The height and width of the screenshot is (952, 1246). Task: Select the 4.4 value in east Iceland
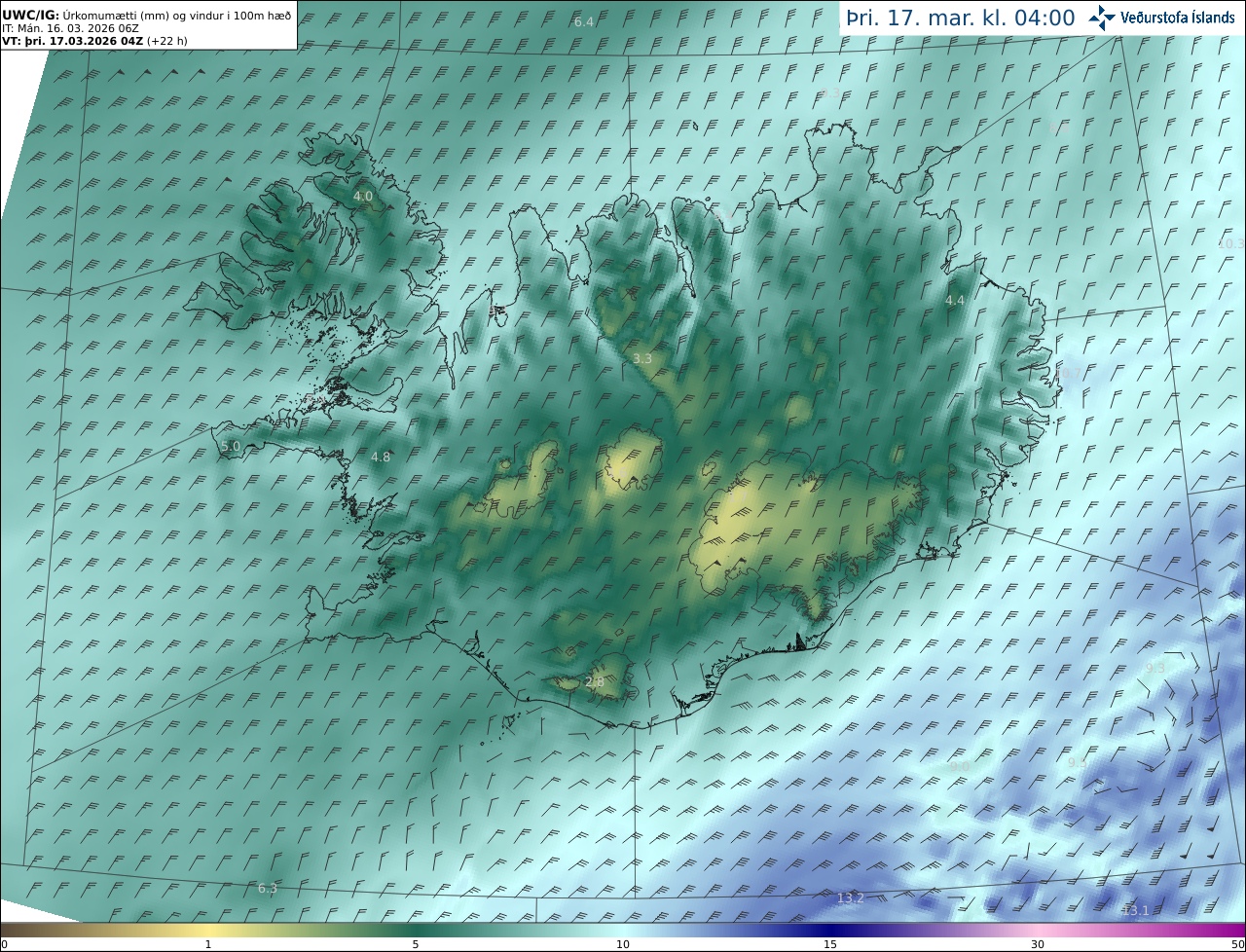tap(955, 301)
